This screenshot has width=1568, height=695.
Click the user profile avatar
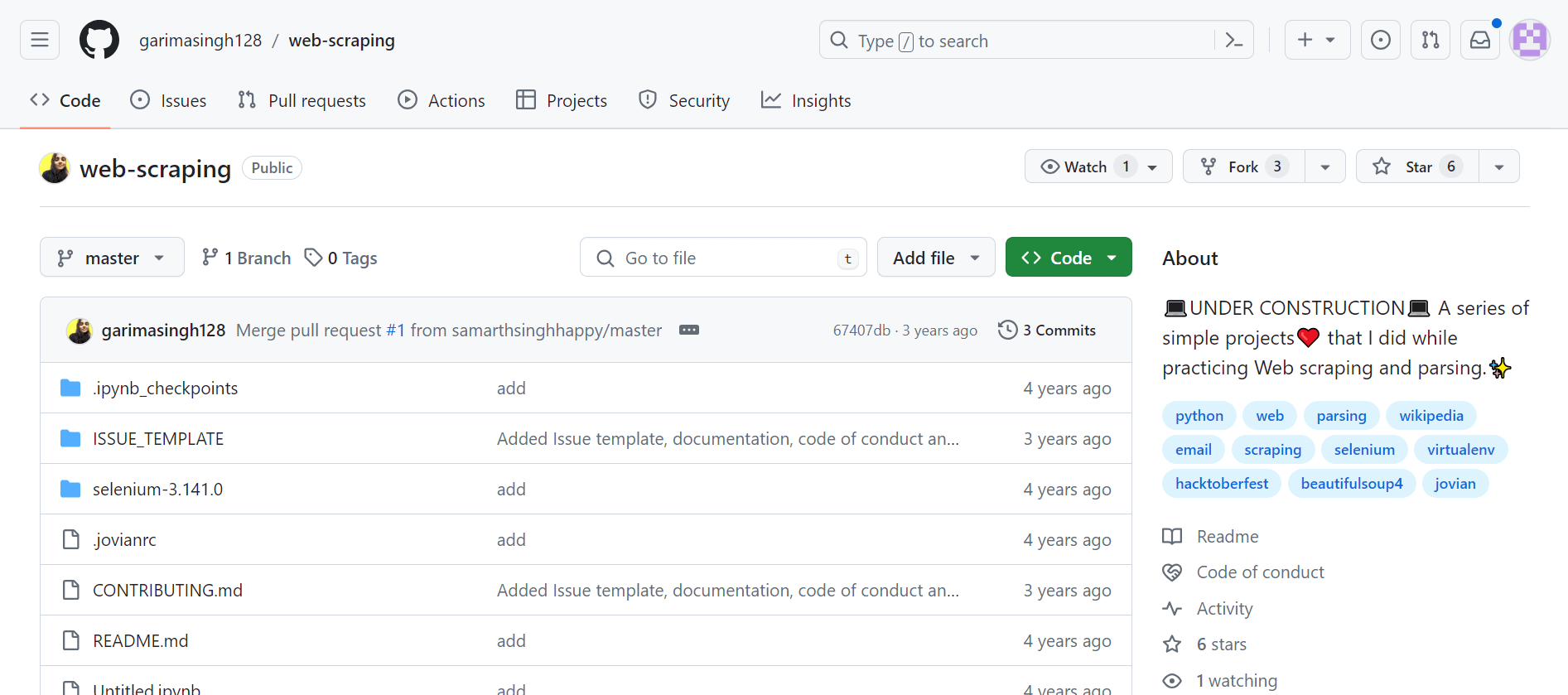pos(1529,40)
